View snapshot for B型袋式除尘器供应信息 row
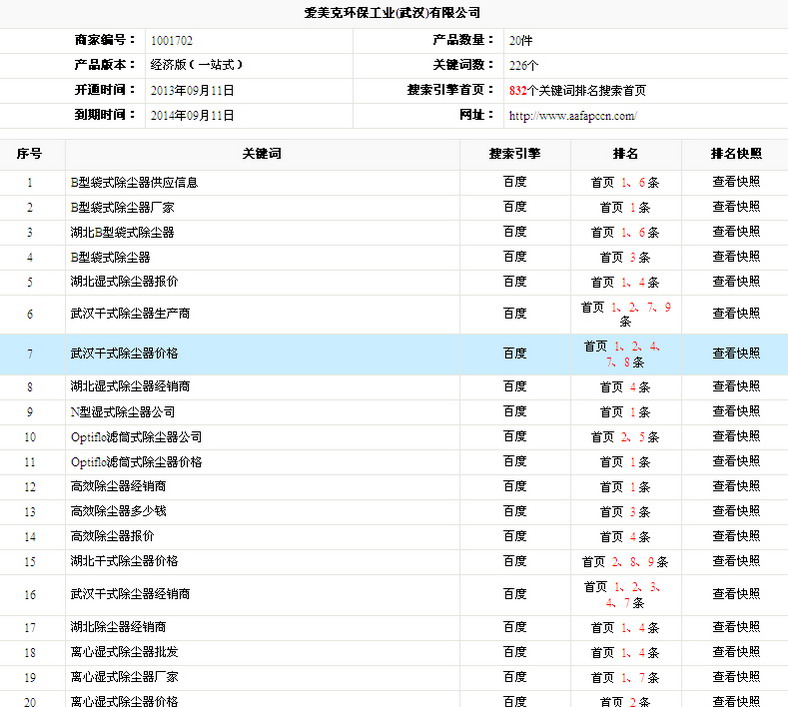Viewport: 788px width, 707px height. pos(736,182)
